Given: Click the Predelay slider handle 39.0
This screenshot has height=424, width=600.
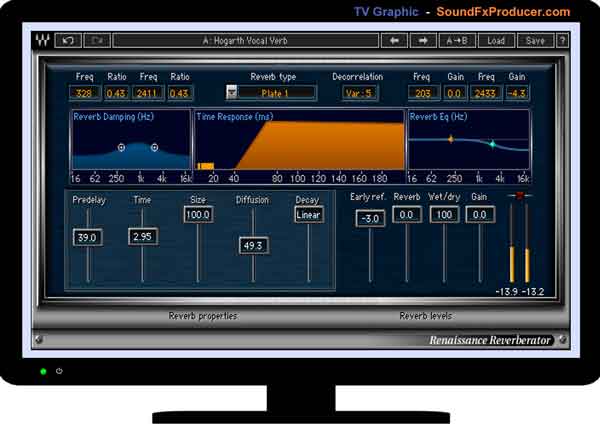Looking at the screenshot, I should [87, 237].
